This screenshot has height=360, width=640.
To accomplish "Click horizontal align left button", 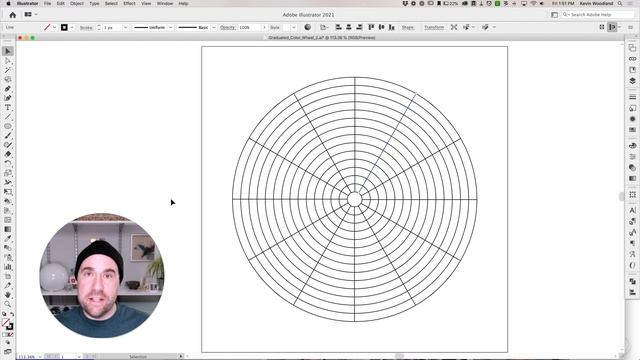I will click(338, 27).
